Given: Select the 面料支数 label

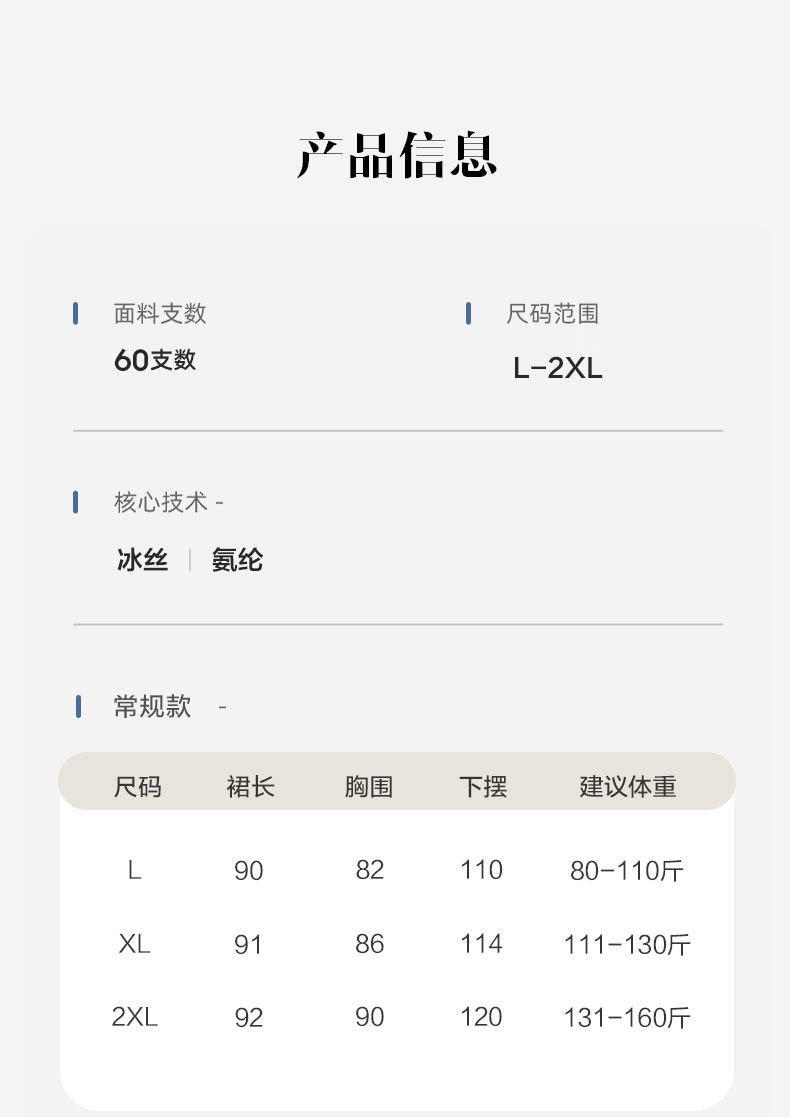Looking at the screenshot, I should click(x=160, y=314).
